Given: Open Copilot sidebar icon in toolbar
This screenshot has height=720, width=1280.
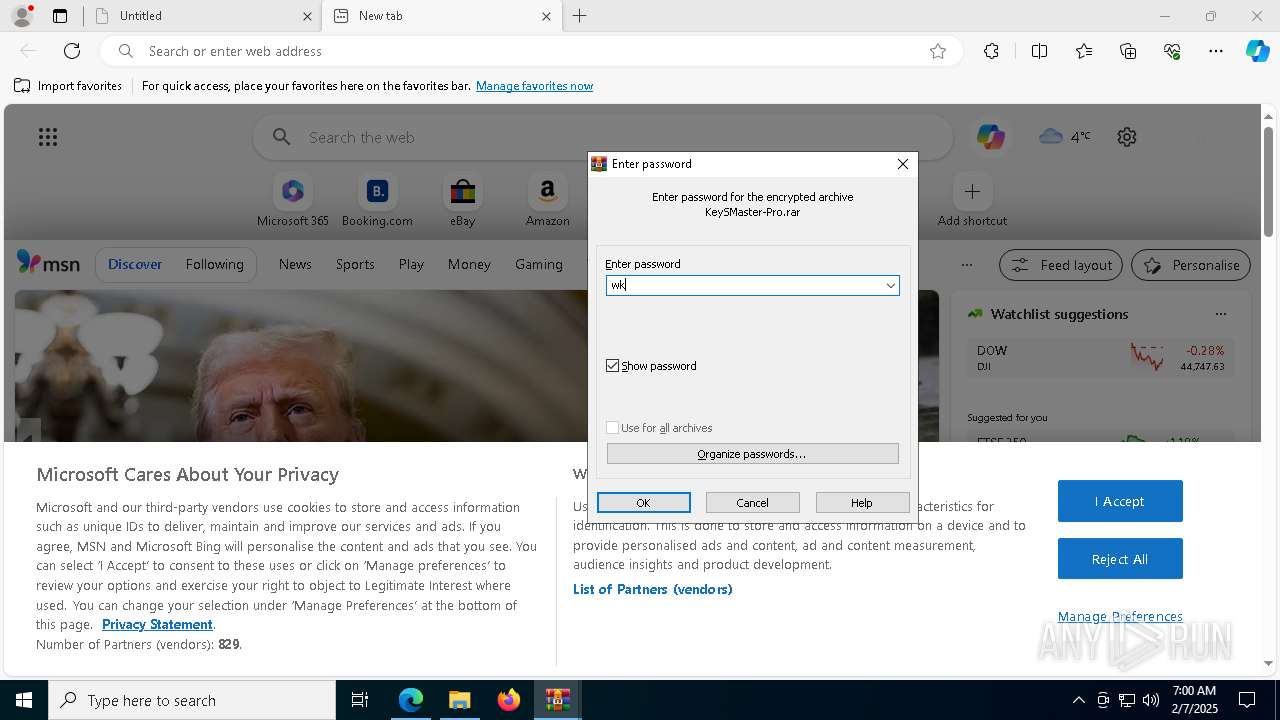Looking at the screenshot, I should [1257, 51].
